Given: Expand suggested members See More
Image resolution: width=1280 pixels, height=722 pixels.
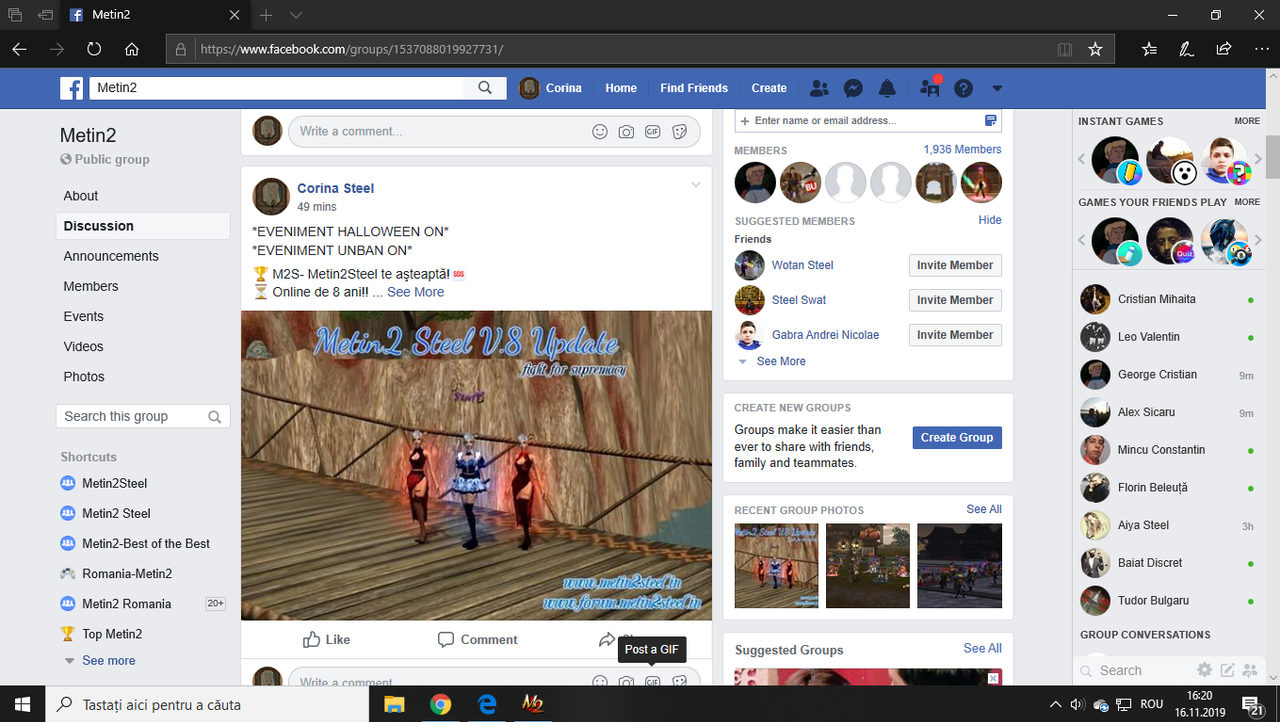Looking at the screenshot, I should click(781, 361).
